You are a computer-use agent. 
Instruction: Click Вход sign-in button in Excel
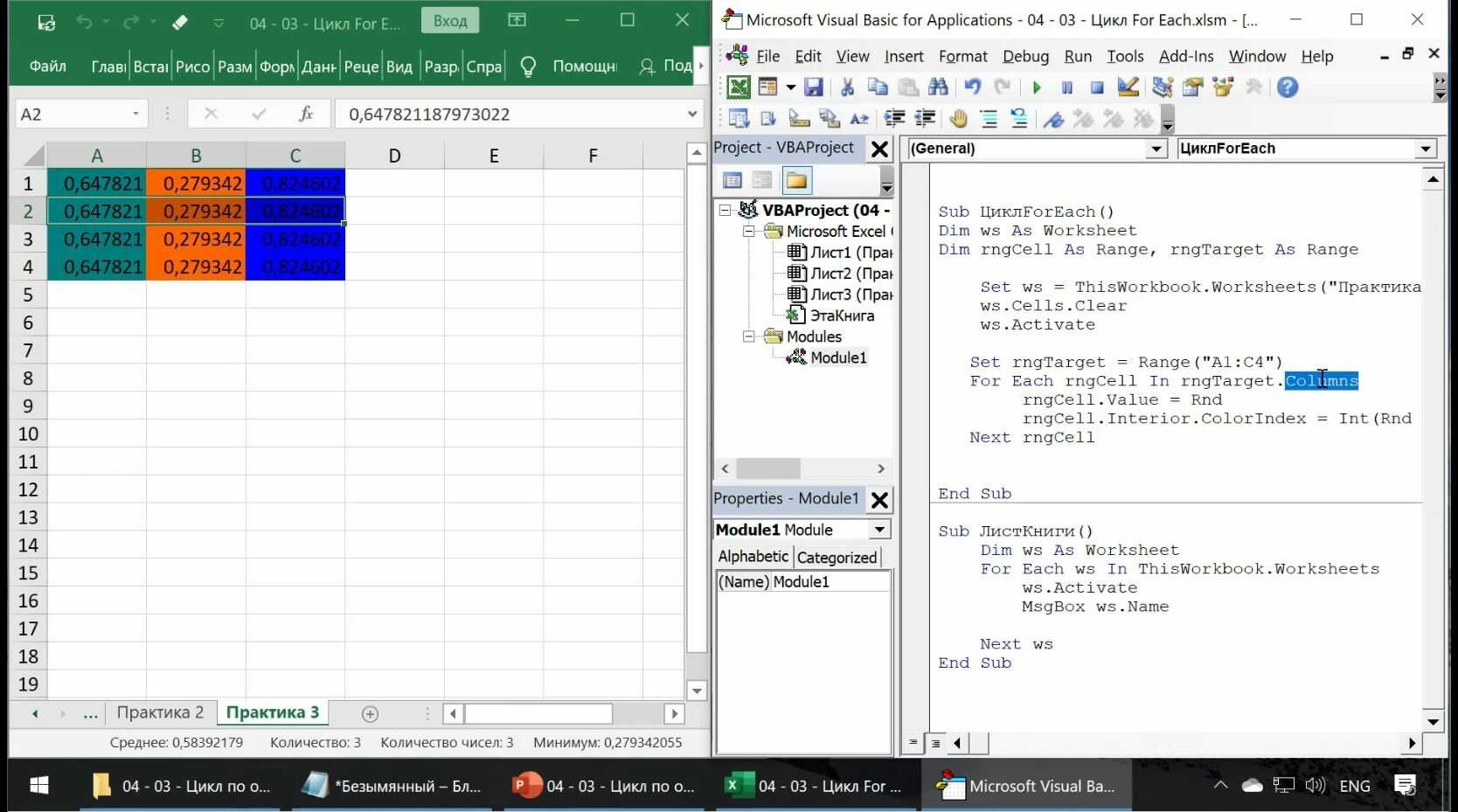point(450,21)
